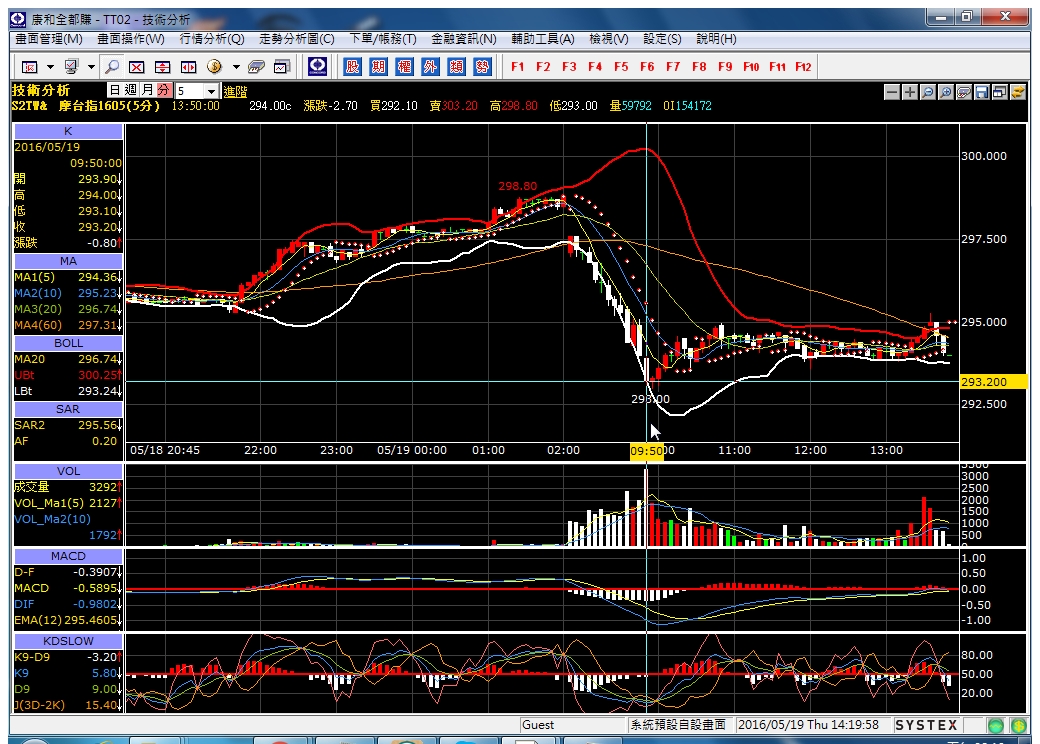The image size is (1040, 744).
Task: Expand the arrow beside chart layout icon
Action: point(50,66)
